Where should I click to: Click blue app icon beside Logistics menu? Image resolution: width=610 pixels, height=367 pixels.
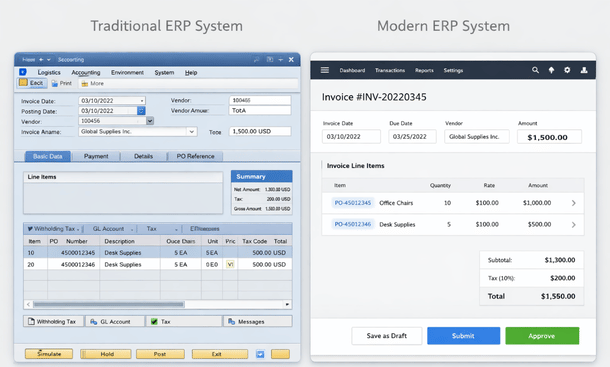tap(23, 72)
